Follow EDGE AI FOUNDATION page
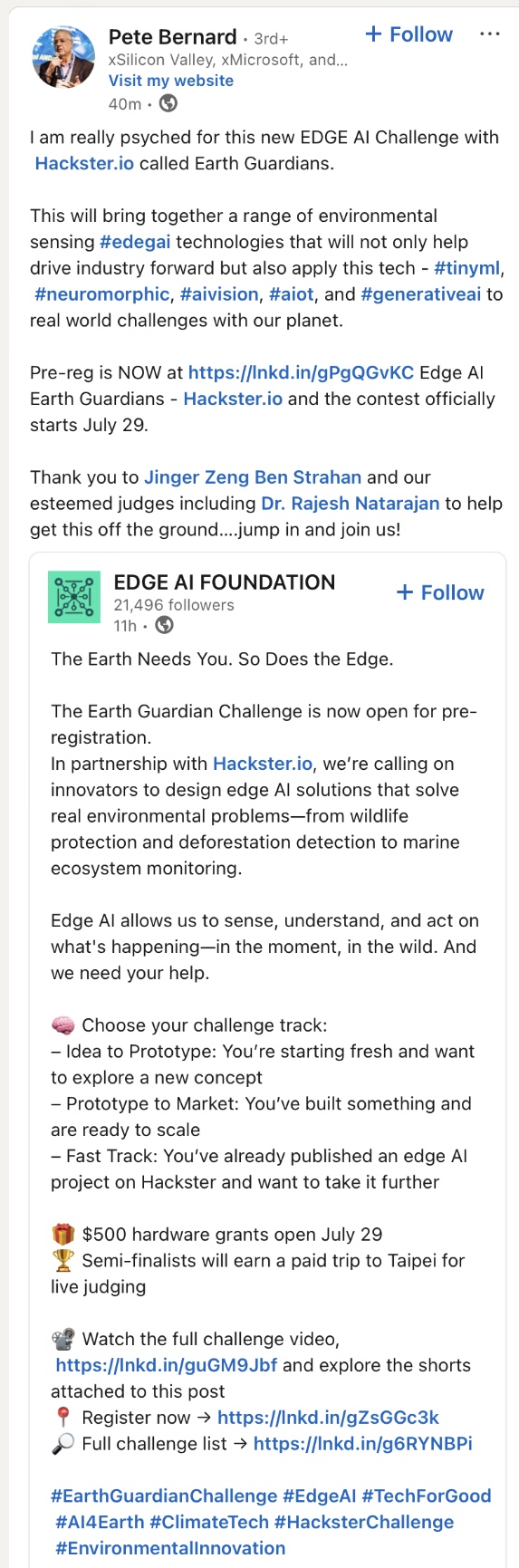 441,592
